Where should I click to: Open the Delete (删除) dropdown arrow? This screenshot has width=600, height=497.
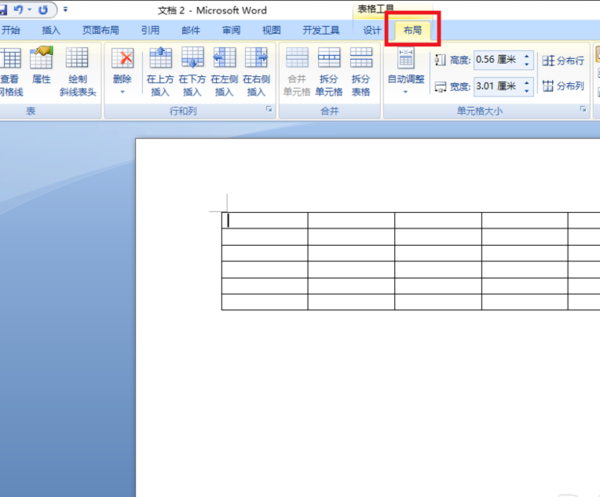click(122, 92)
